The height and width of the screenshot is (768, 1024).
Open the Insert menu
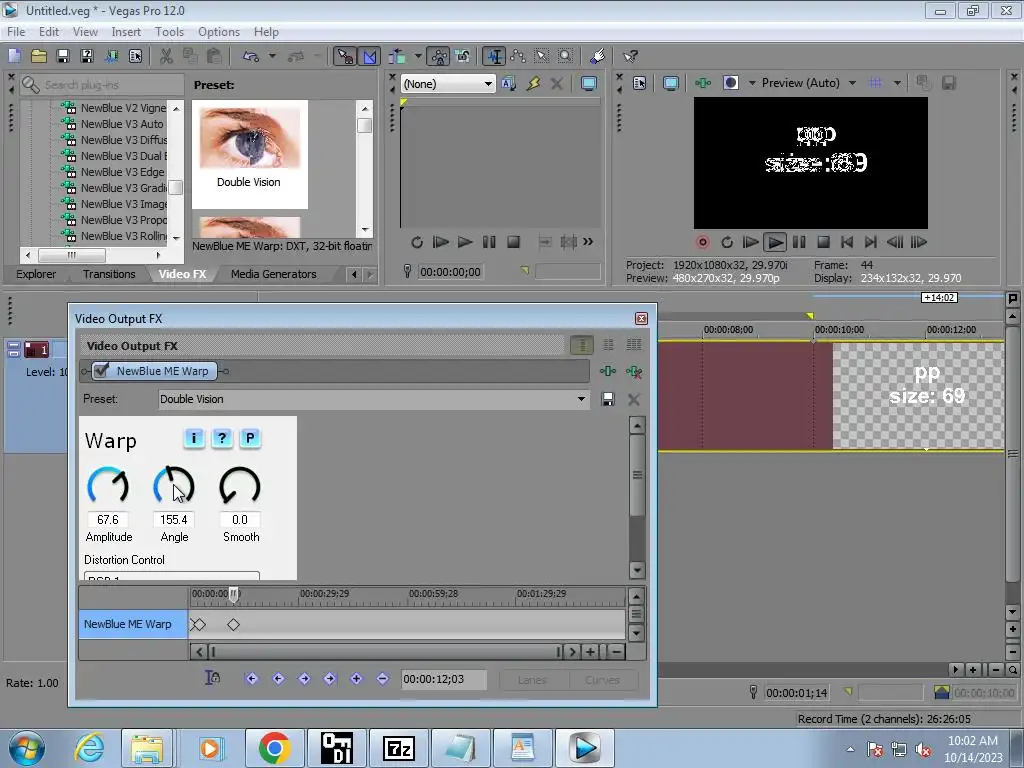pos(126,31)
